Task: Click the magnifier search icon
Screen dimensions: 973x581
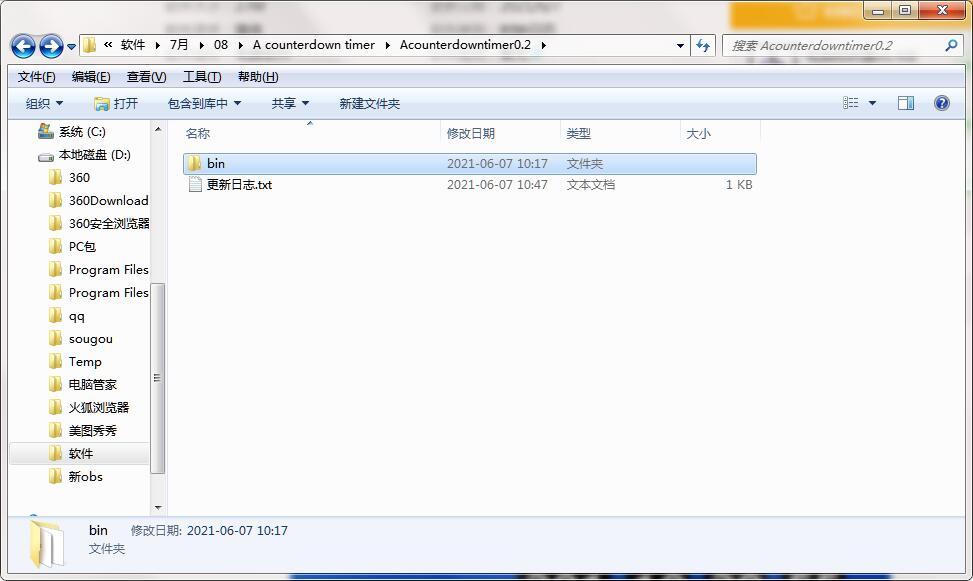Action: click(951, 45)
